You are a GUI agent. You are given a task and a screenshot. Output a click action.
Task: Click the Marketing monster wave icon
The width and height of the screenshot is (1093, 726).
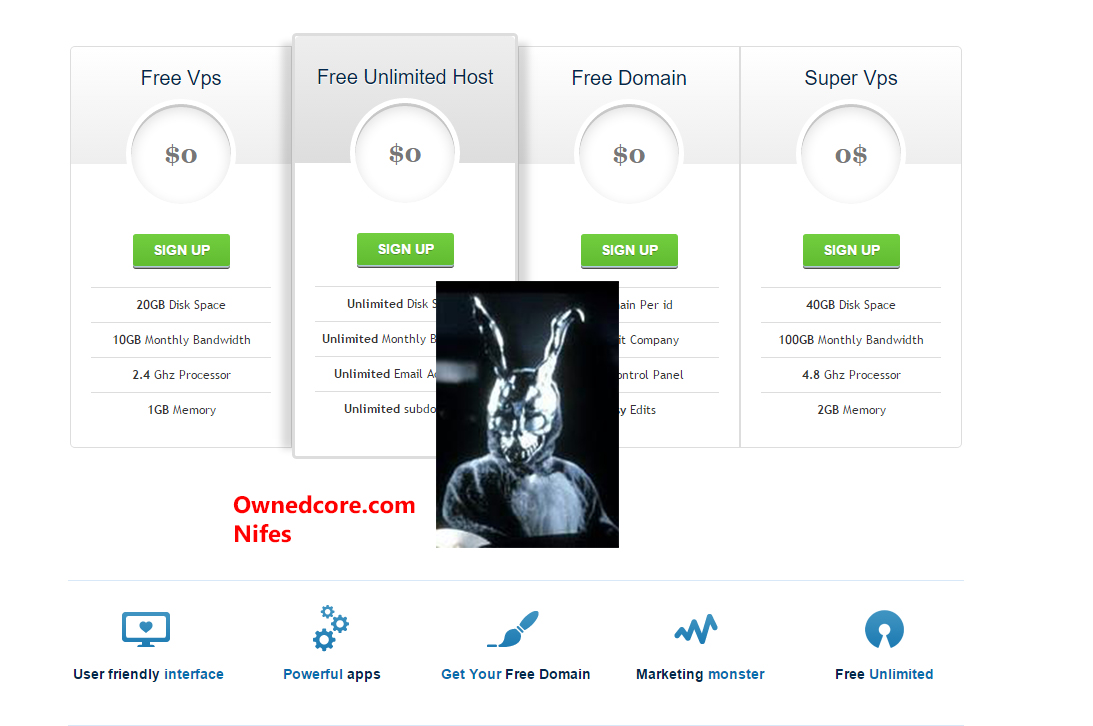[x=696, y=629]
